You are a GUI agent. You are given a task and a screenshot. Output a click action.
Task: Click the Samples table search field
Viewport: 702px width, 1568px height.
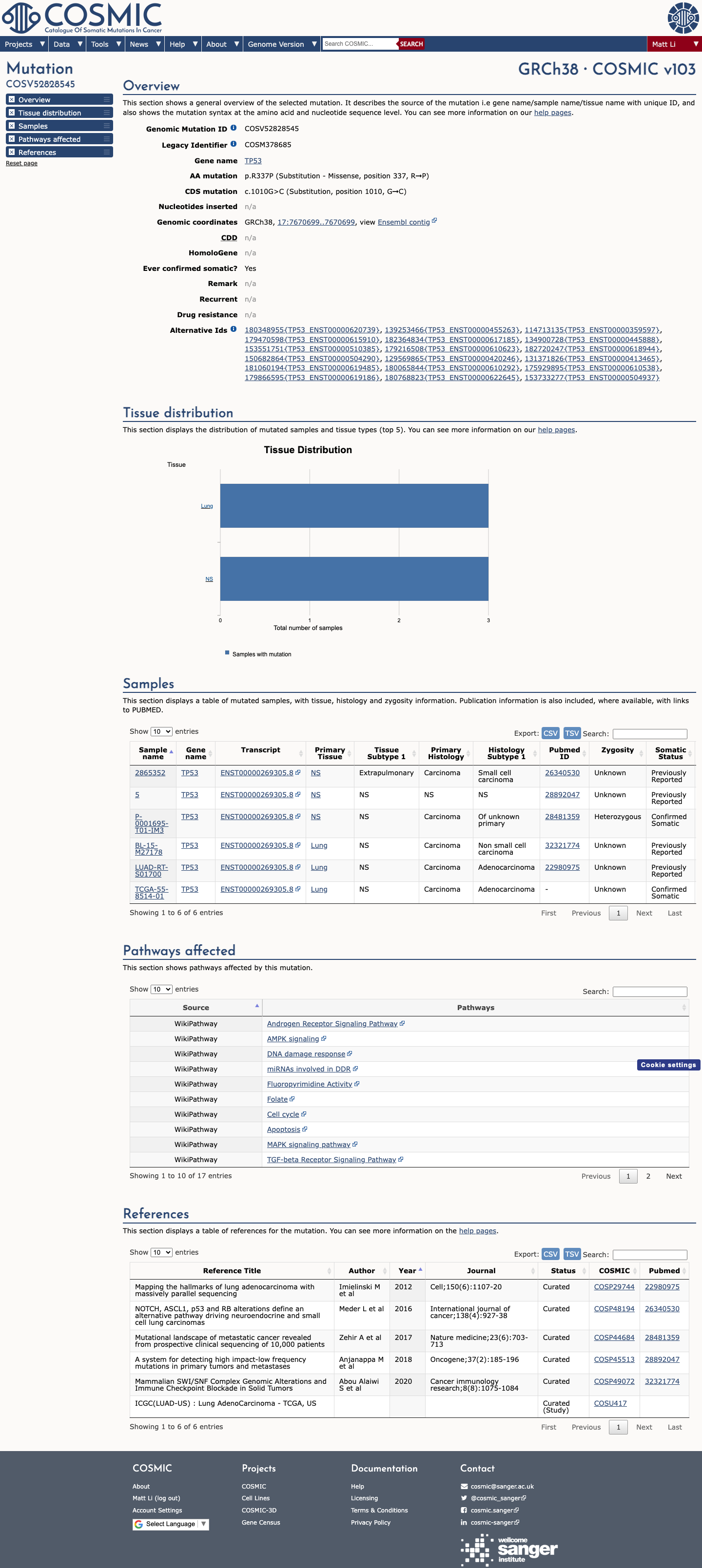tap(650, 733)
